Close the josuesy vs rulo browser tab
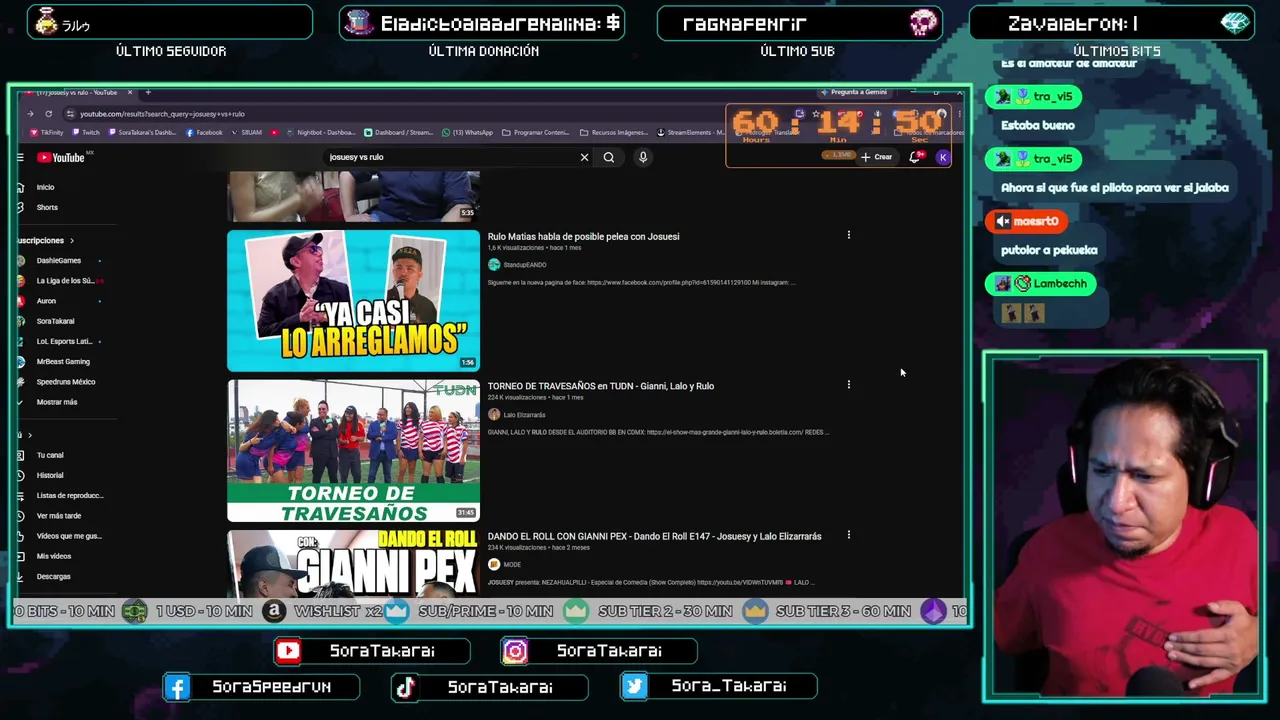1280x720 pixels. point(129,93)
